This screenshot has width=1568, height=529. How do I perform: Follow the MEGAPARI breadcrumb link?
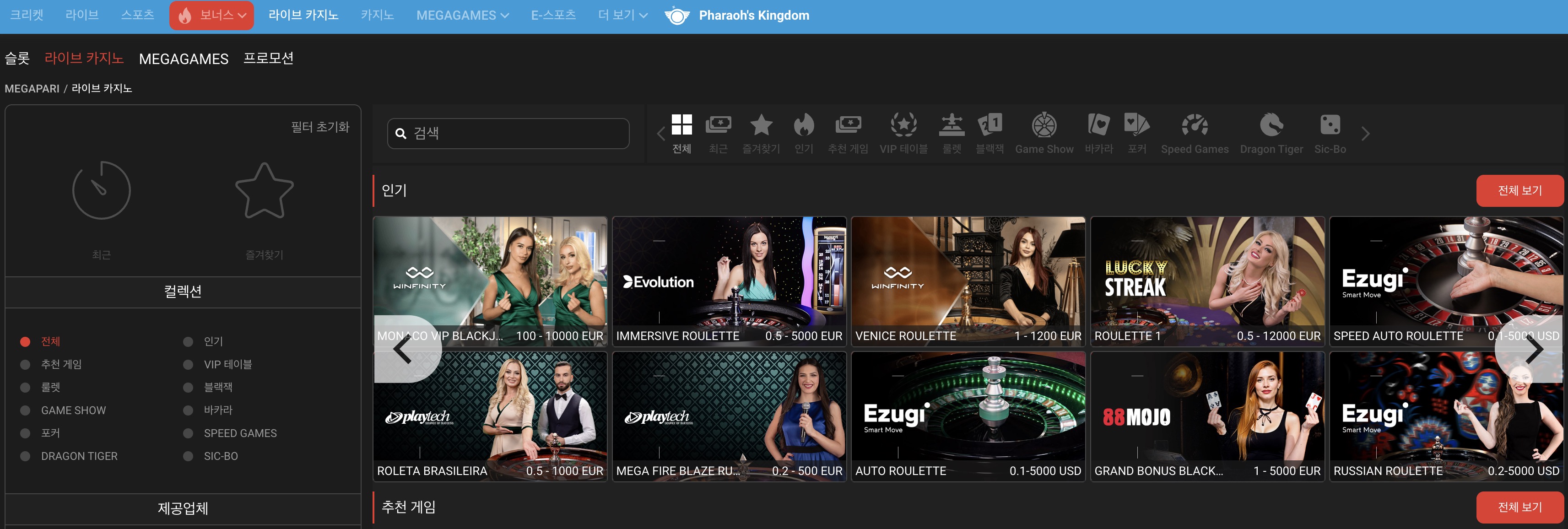(x=32, y=89)
